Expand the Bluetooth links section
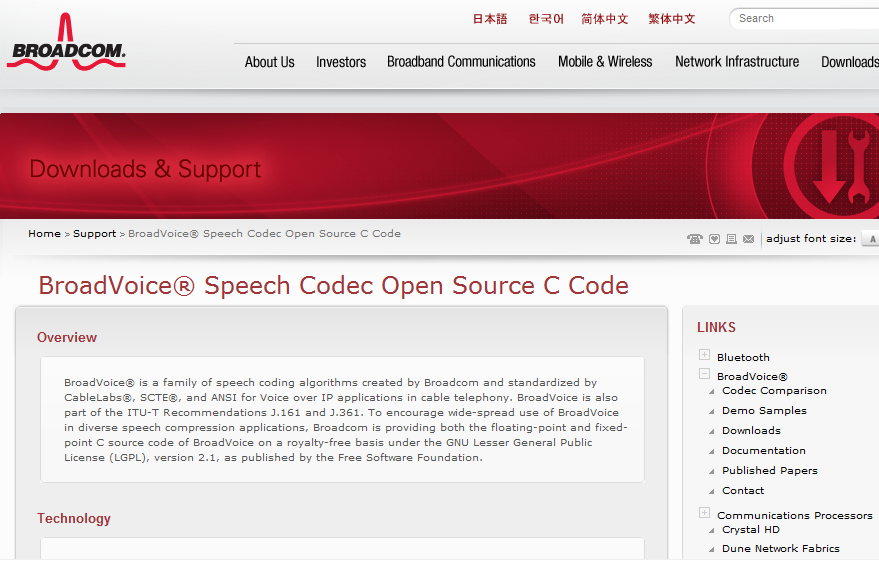The height and width of the screenshot is (561, 879). [705, 355]
